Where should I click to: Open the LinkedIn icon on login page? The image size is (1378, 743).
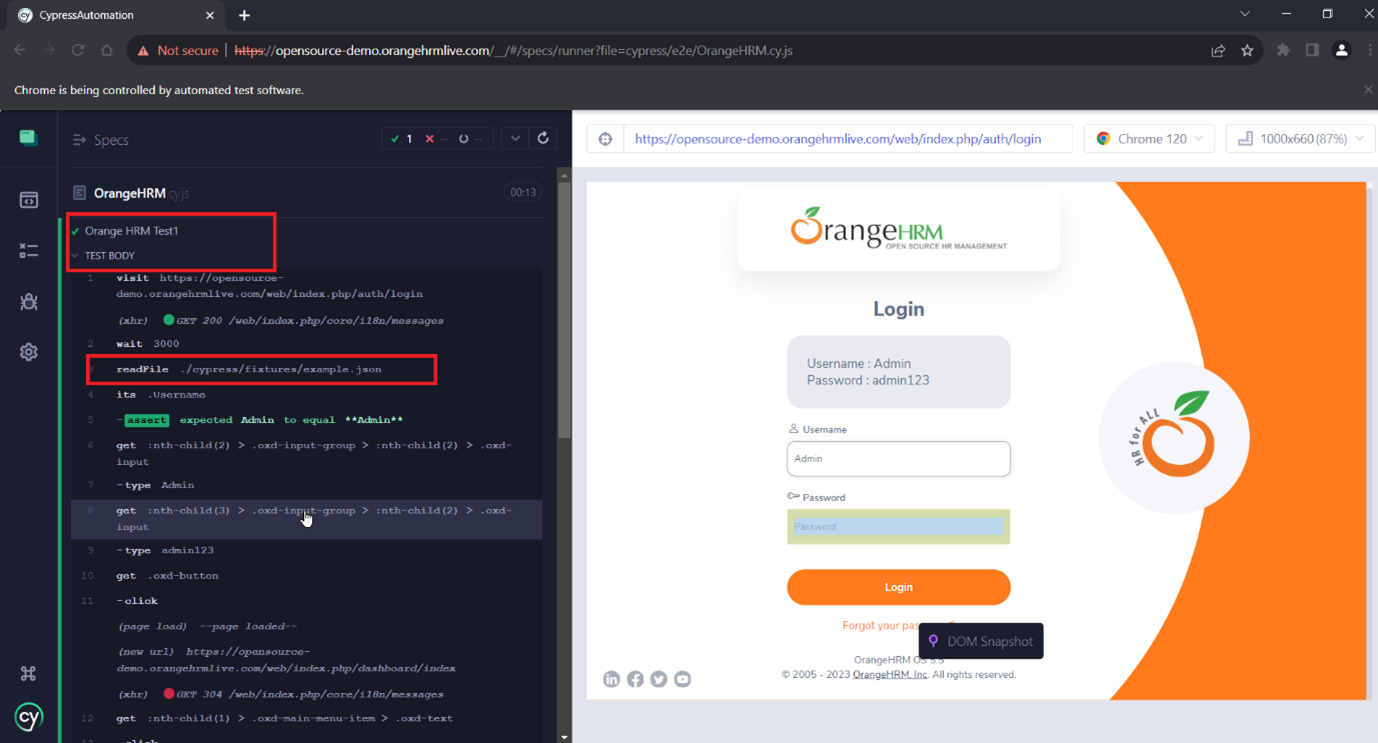tap(612, 679)
